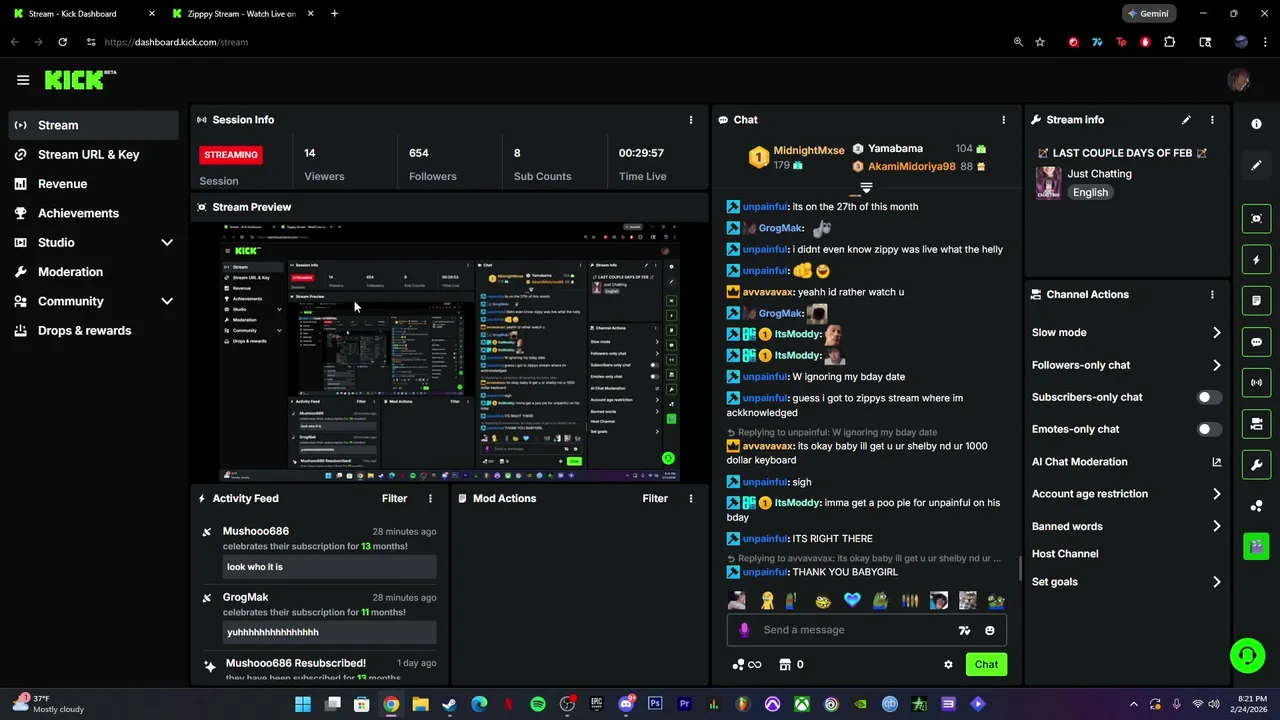The width and height of the screenshot is (1280, 720).
Task: Open Session Info options menu
Action: coord(690,120)
